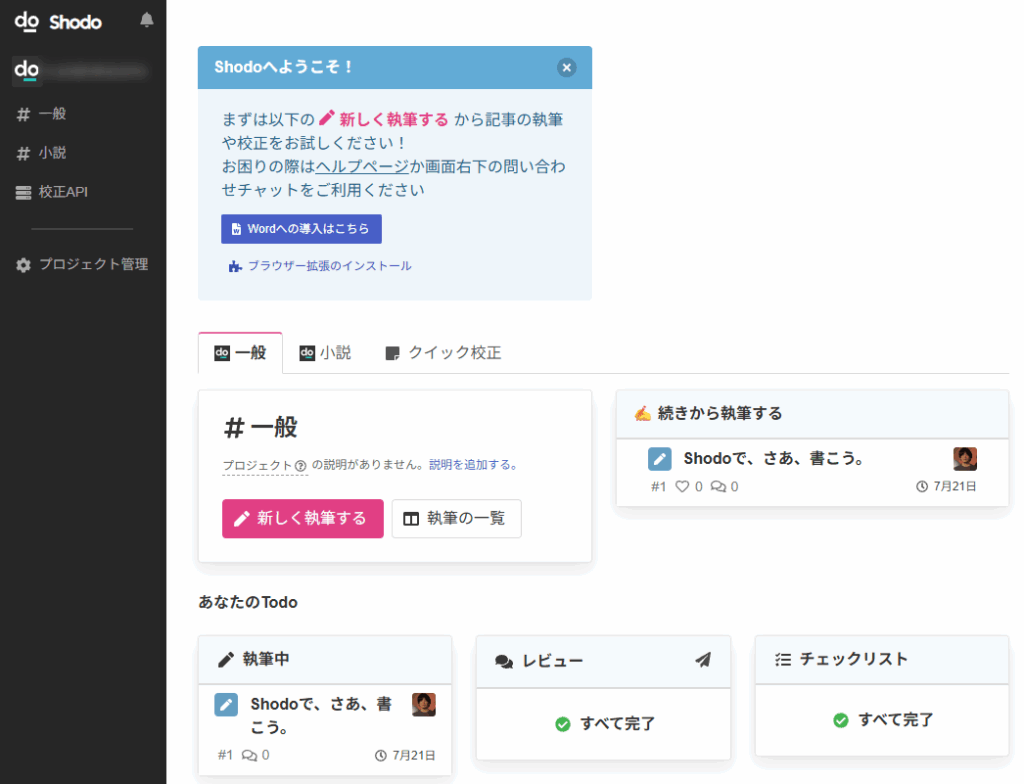Open 執筆の一覧 list button
Screen dimensions: 1024x784
[x=456, y=519]
